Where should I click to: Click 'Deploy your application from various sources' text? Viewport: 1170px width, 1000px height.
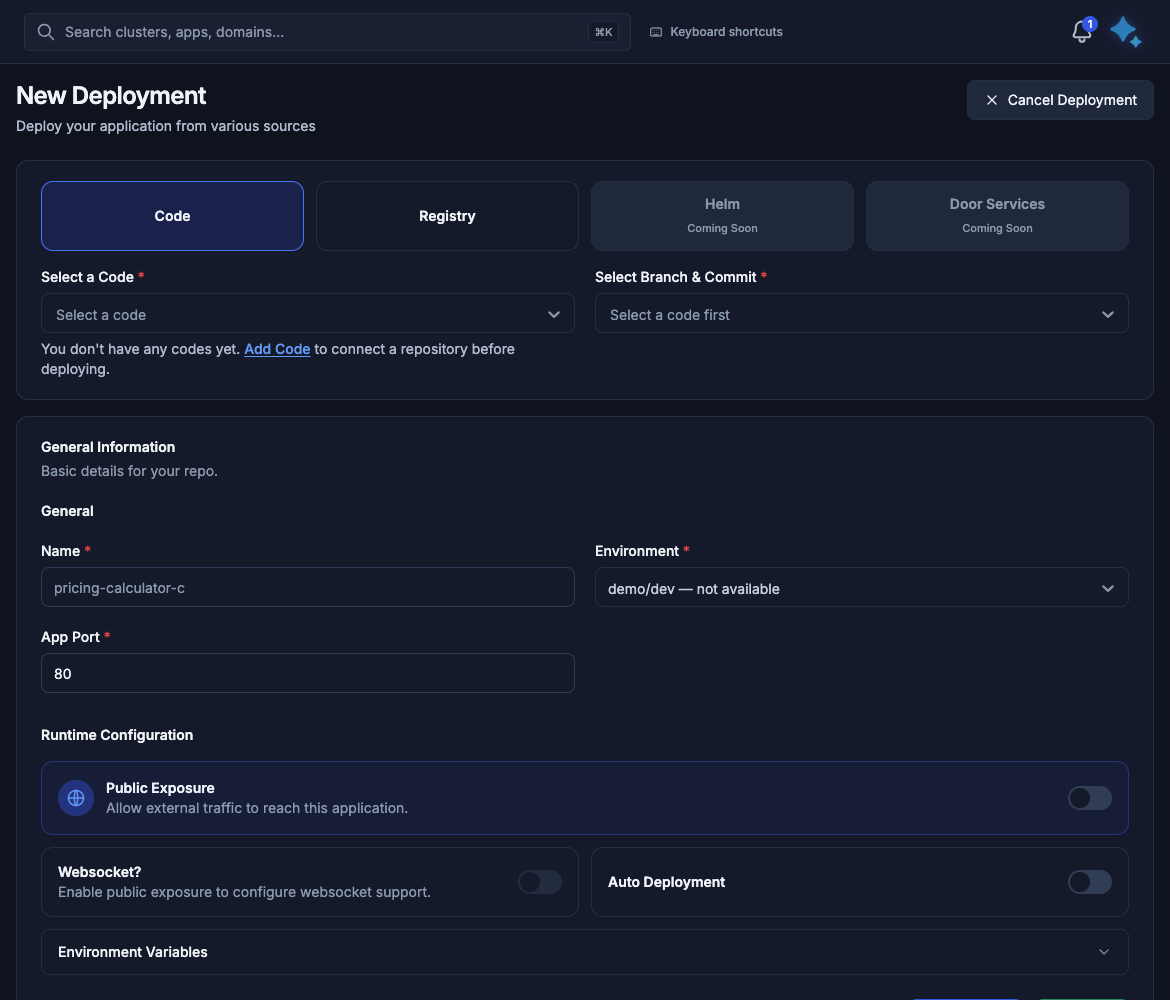(166, 126)
